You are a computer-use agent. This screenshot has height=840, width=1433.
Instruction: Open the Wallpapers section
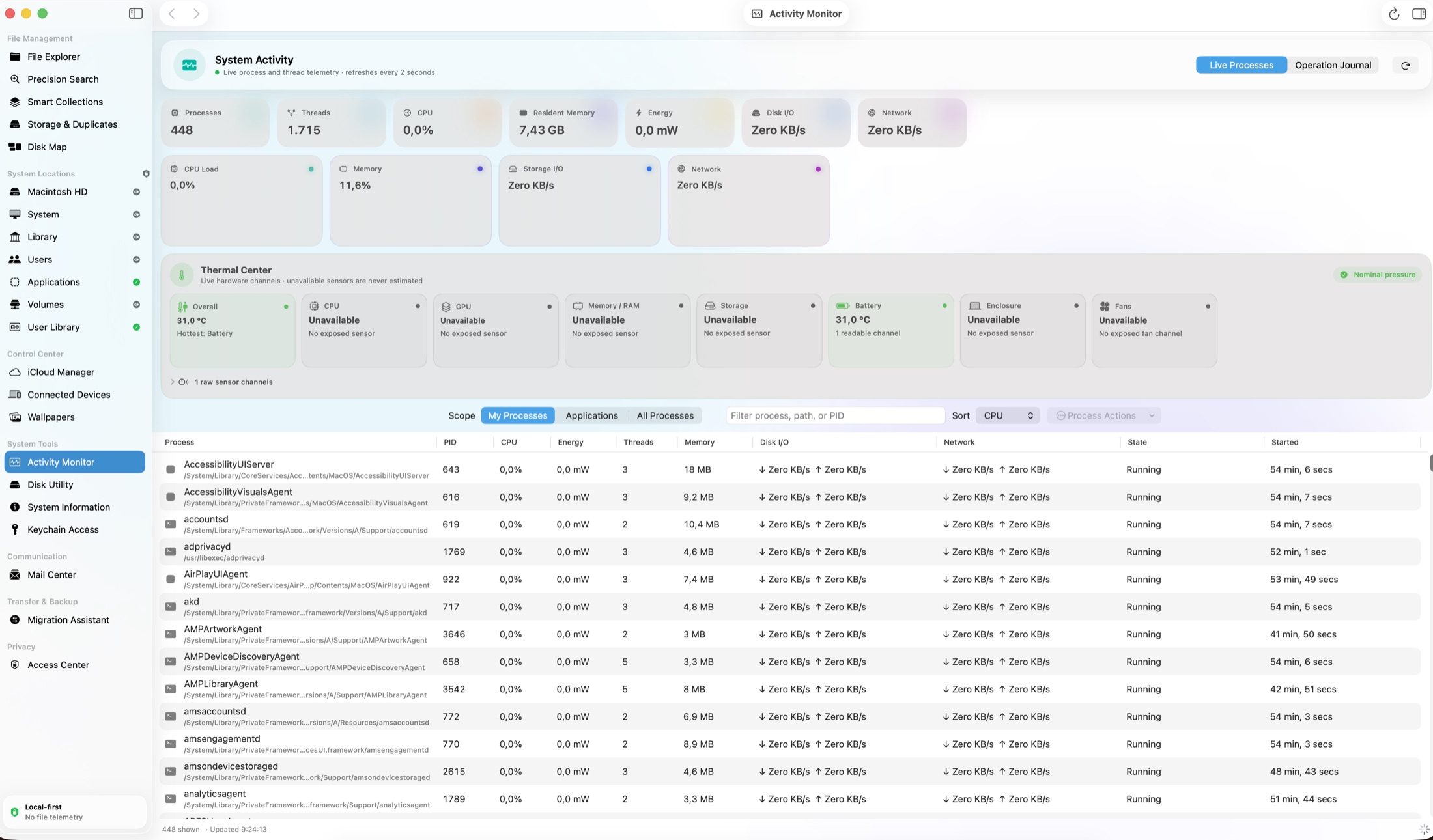point(74,417)
